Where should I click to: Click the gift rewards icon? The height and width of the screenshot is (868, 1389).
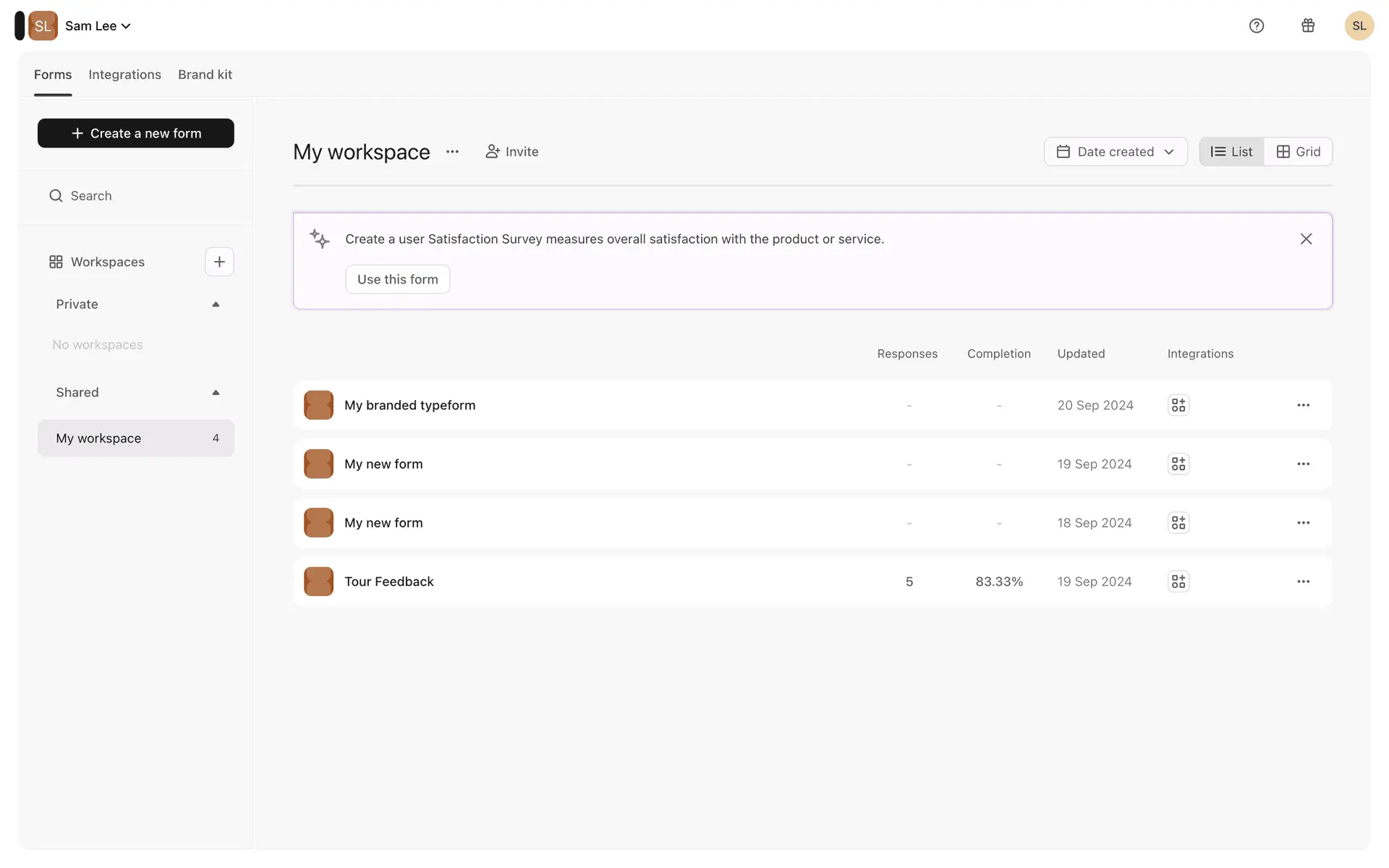pos(1308,26)
